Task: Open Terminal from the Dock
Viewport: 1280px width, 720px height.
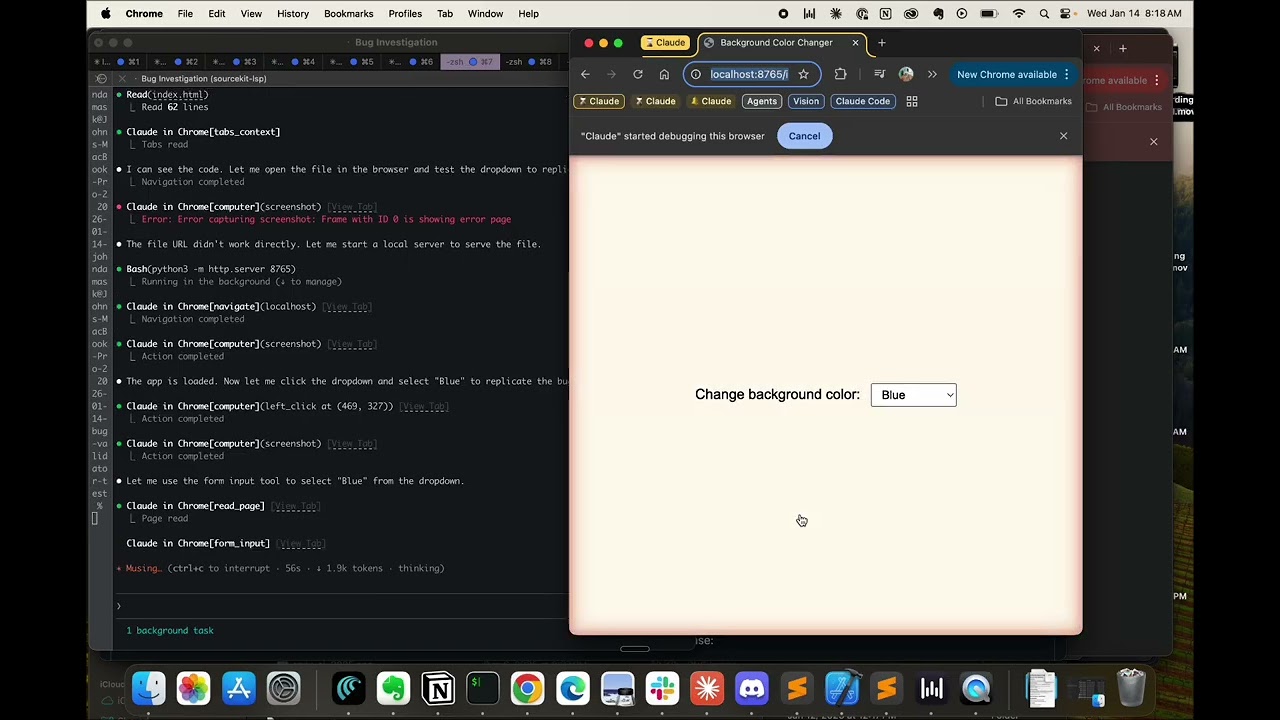Action: click(482, 688)
